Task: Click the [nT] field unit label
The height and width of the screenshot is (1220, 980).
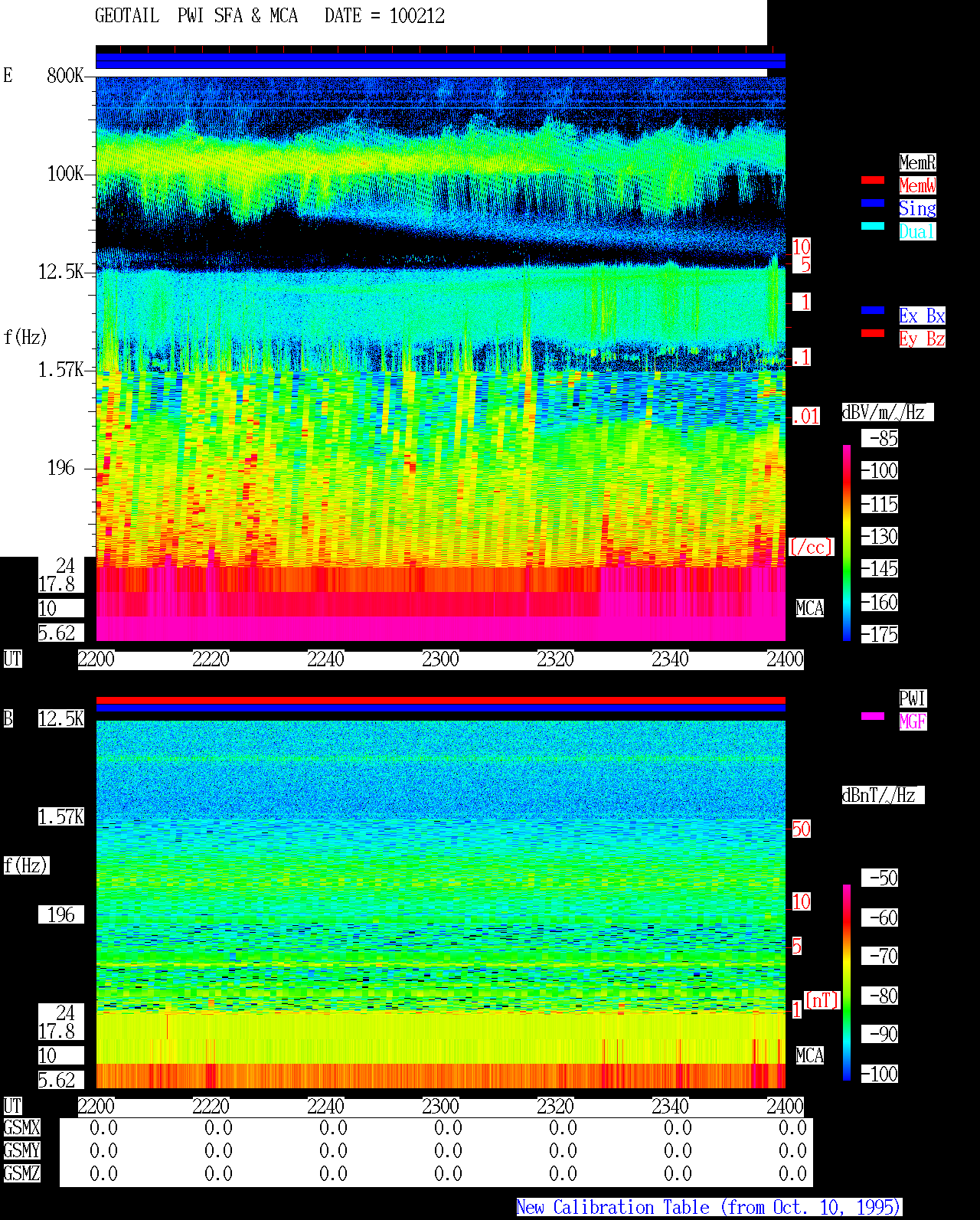Action: pyautogui.click(x=822, y=1000)
